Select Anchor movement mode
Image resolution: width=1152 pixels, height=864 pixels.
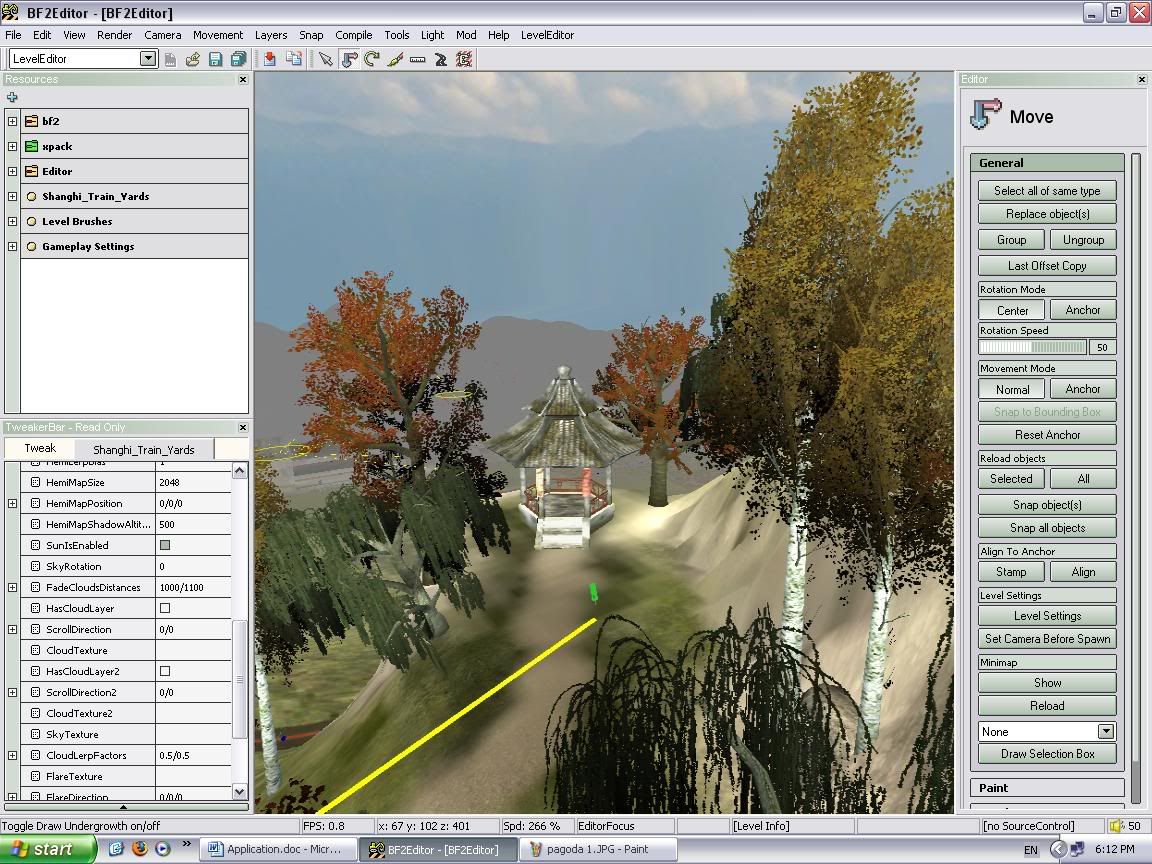(x=1083, y=389)
